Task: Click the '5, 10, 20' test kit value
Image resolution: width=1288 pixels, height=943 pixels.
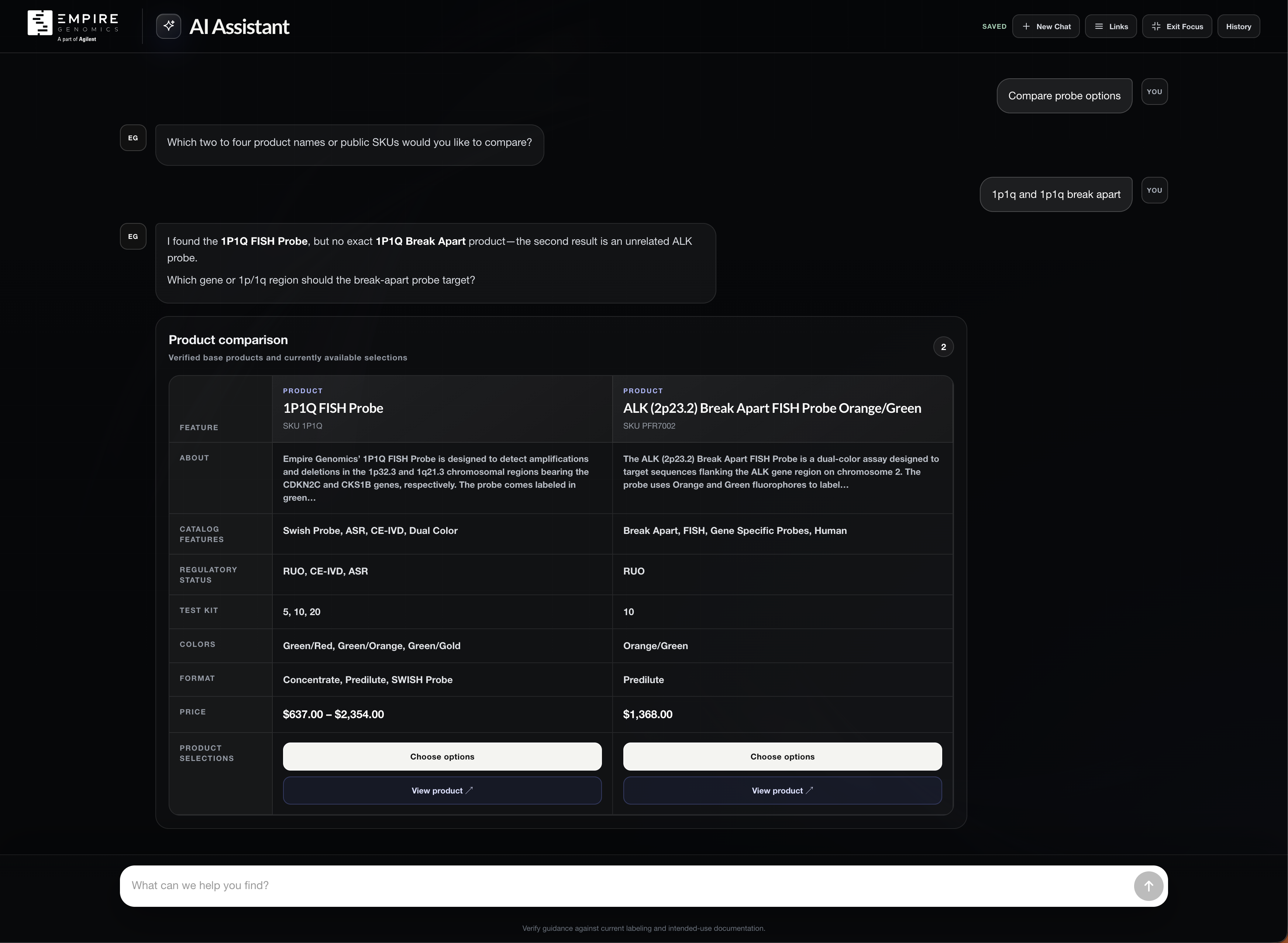Action: tap(302, 612)
